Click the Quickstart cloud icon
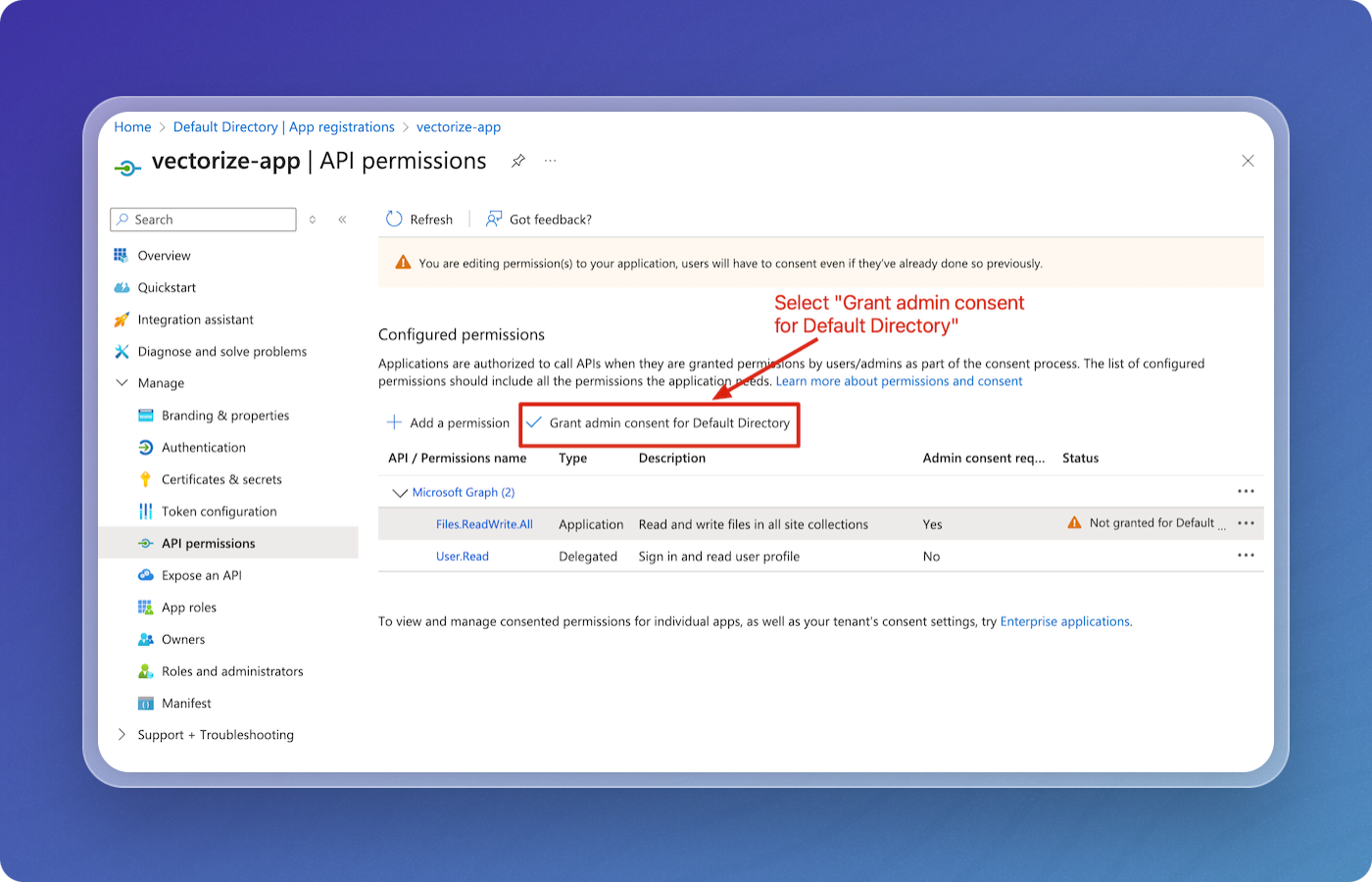The image size is (1372, 882). pos(122,287)
